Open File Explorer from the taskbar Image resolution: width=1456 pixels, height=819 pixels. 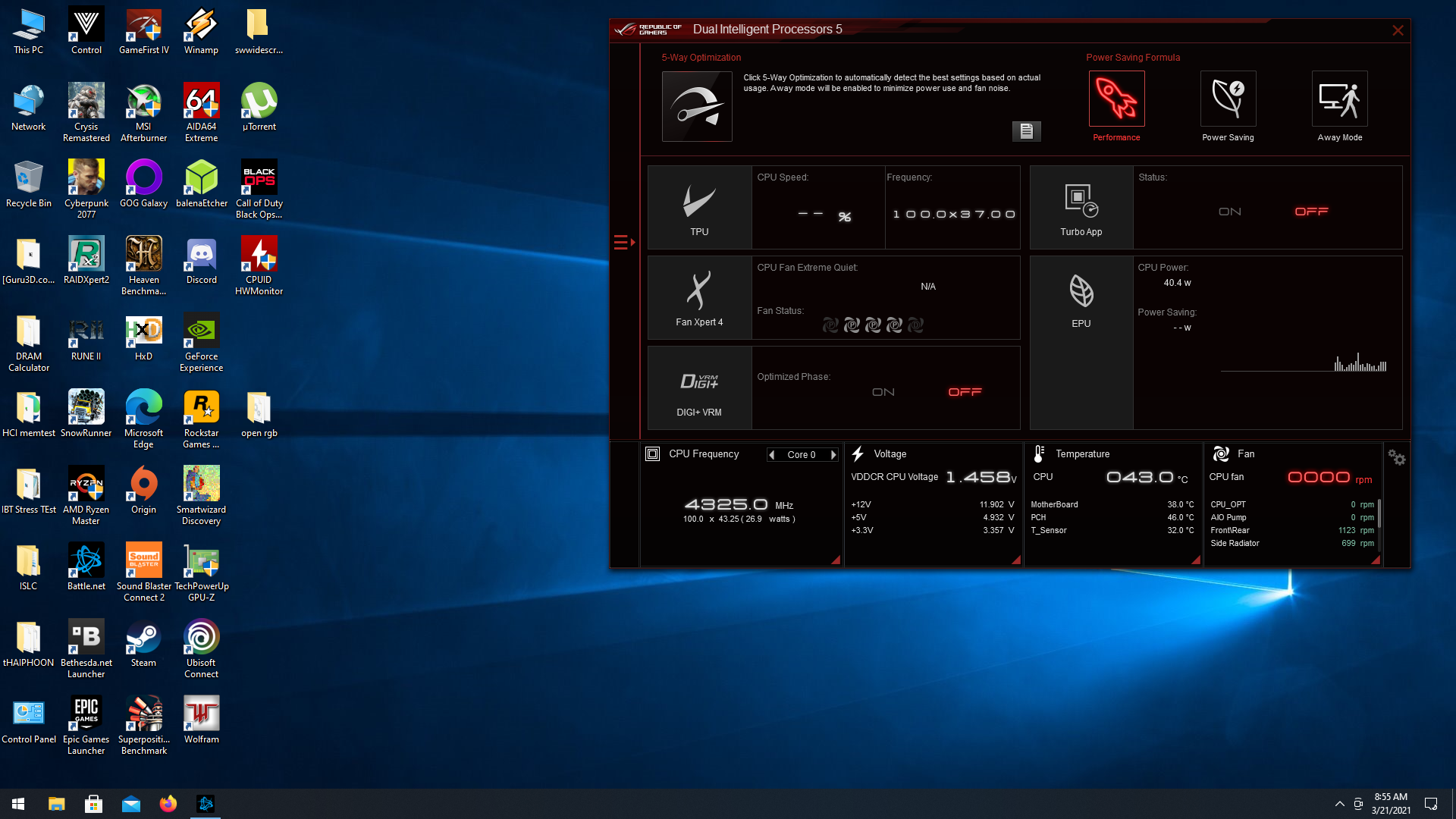click(x=56, y=804)
